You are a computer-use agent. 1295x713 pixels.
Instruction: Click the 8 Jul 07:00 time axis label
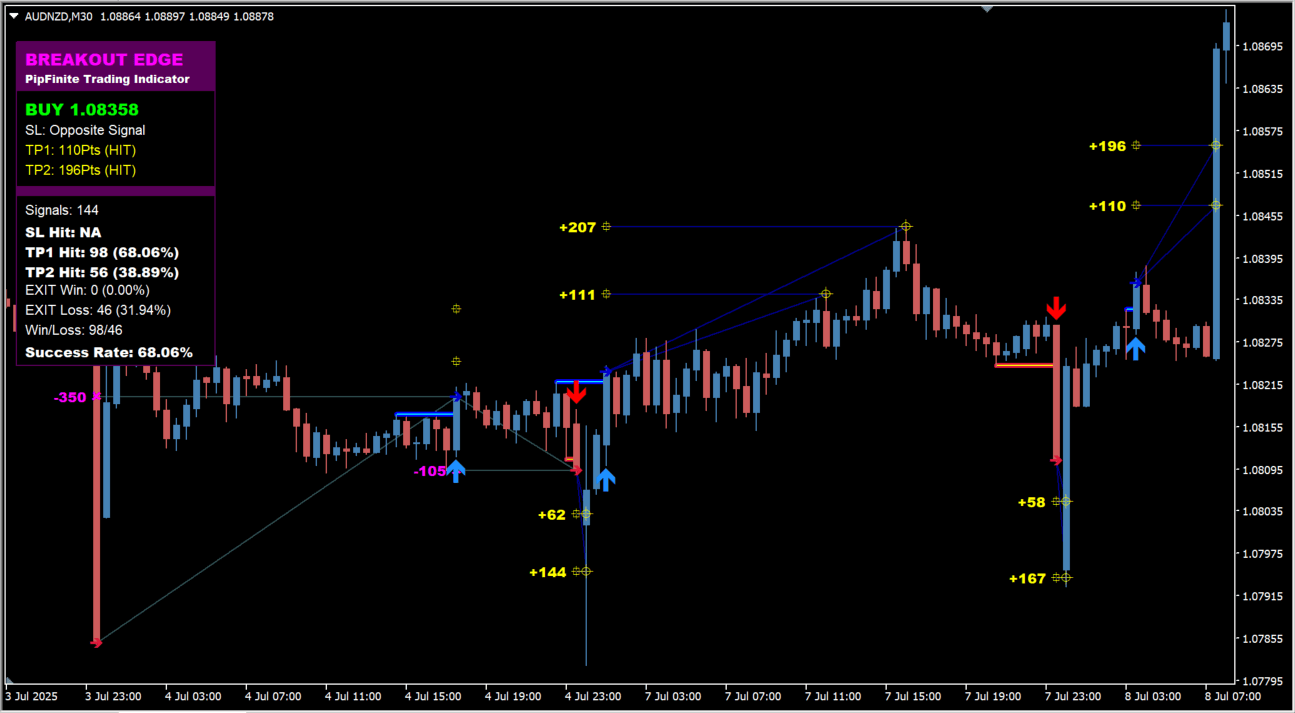point(1233,695)
